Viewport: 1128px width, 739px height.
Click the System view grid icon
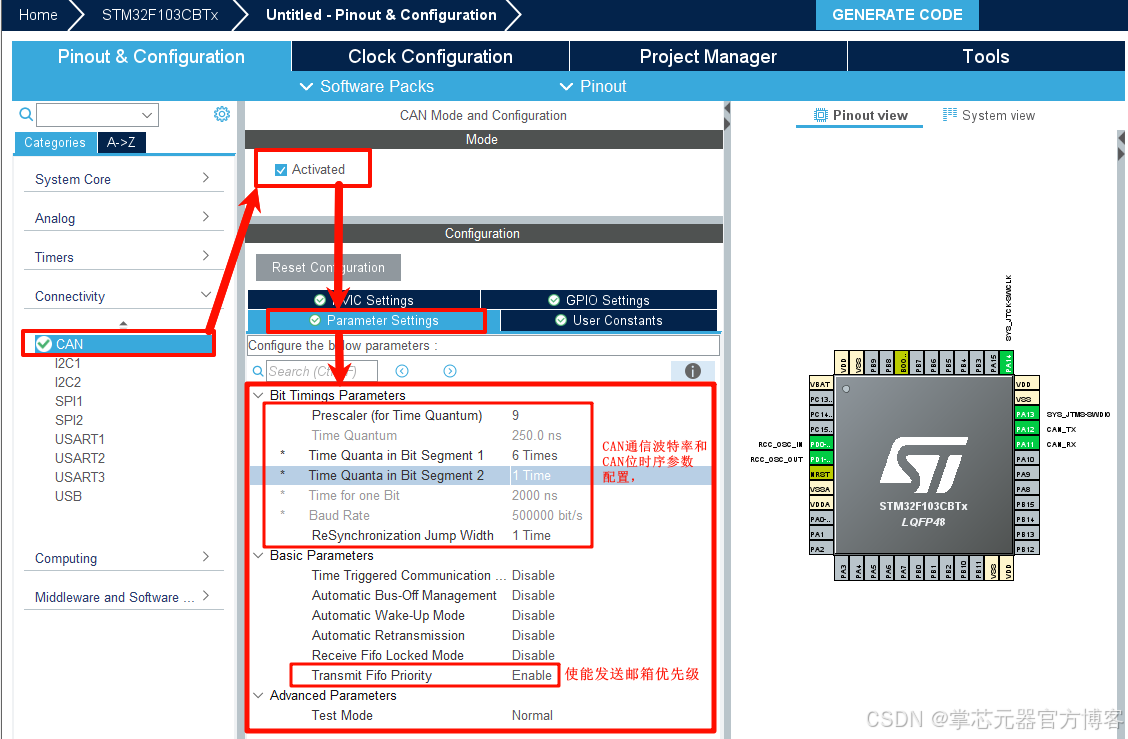coord(950,114)
